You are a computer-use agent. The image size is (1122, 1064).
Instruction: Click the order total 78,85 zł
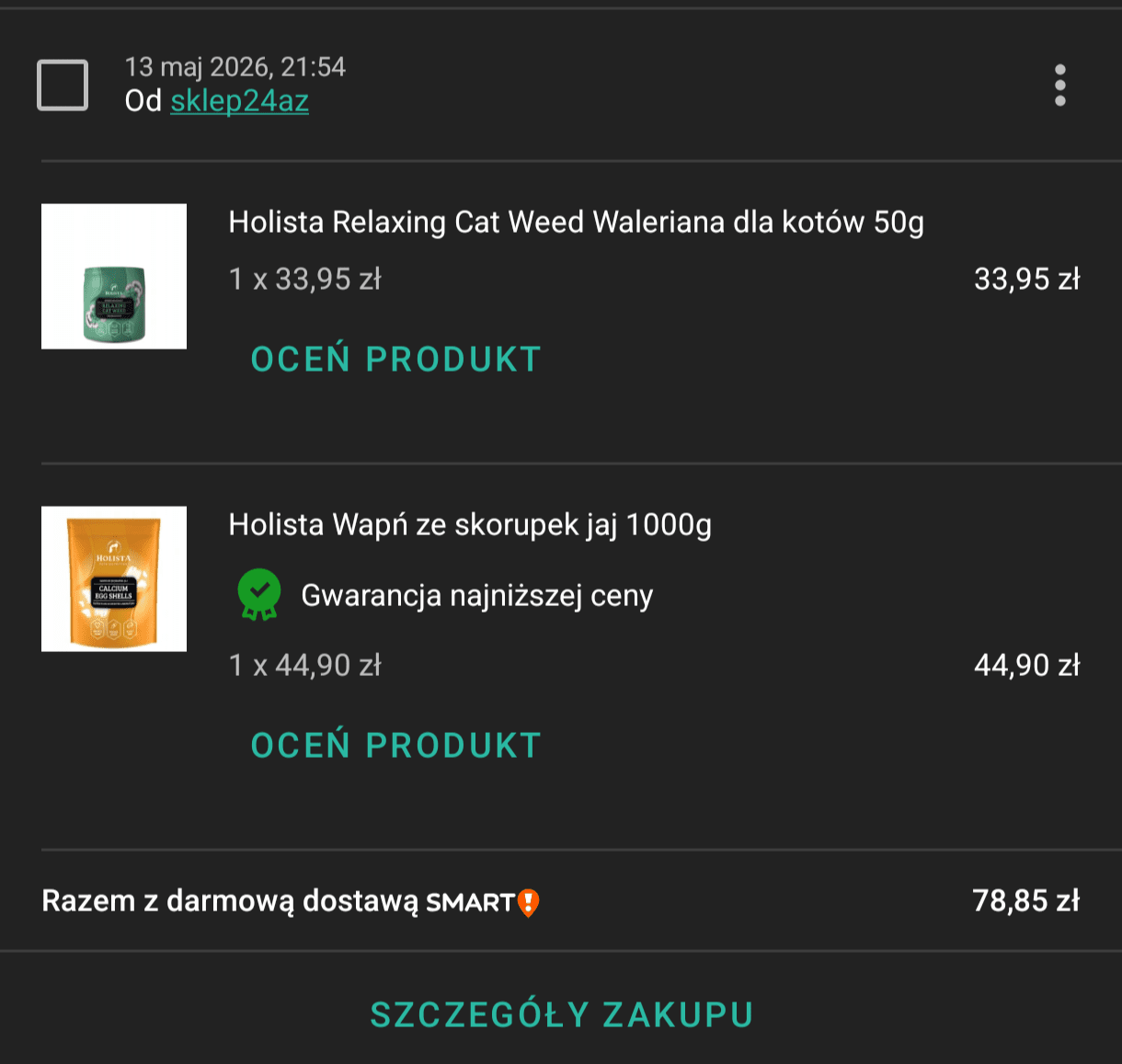(1026, 900)
